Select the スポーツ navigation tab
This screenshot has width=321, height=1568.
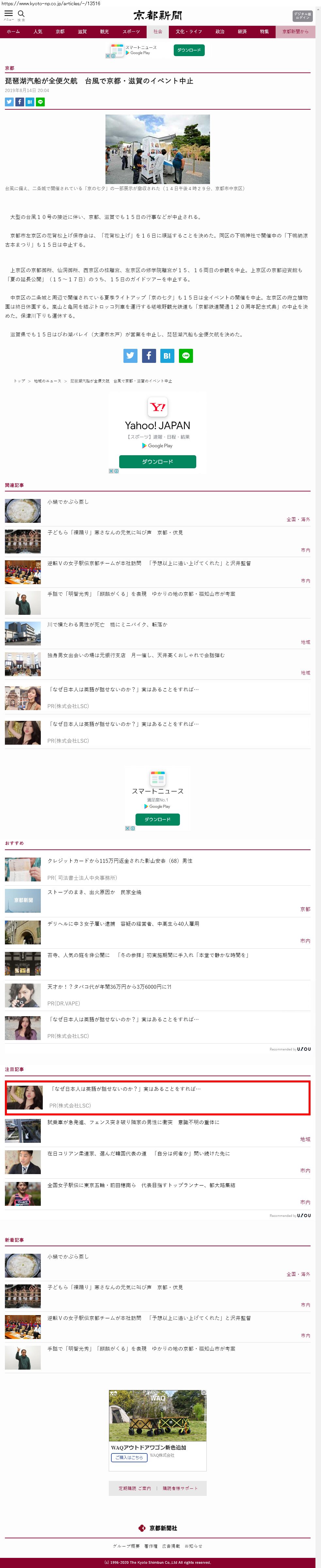pos(131,32)
